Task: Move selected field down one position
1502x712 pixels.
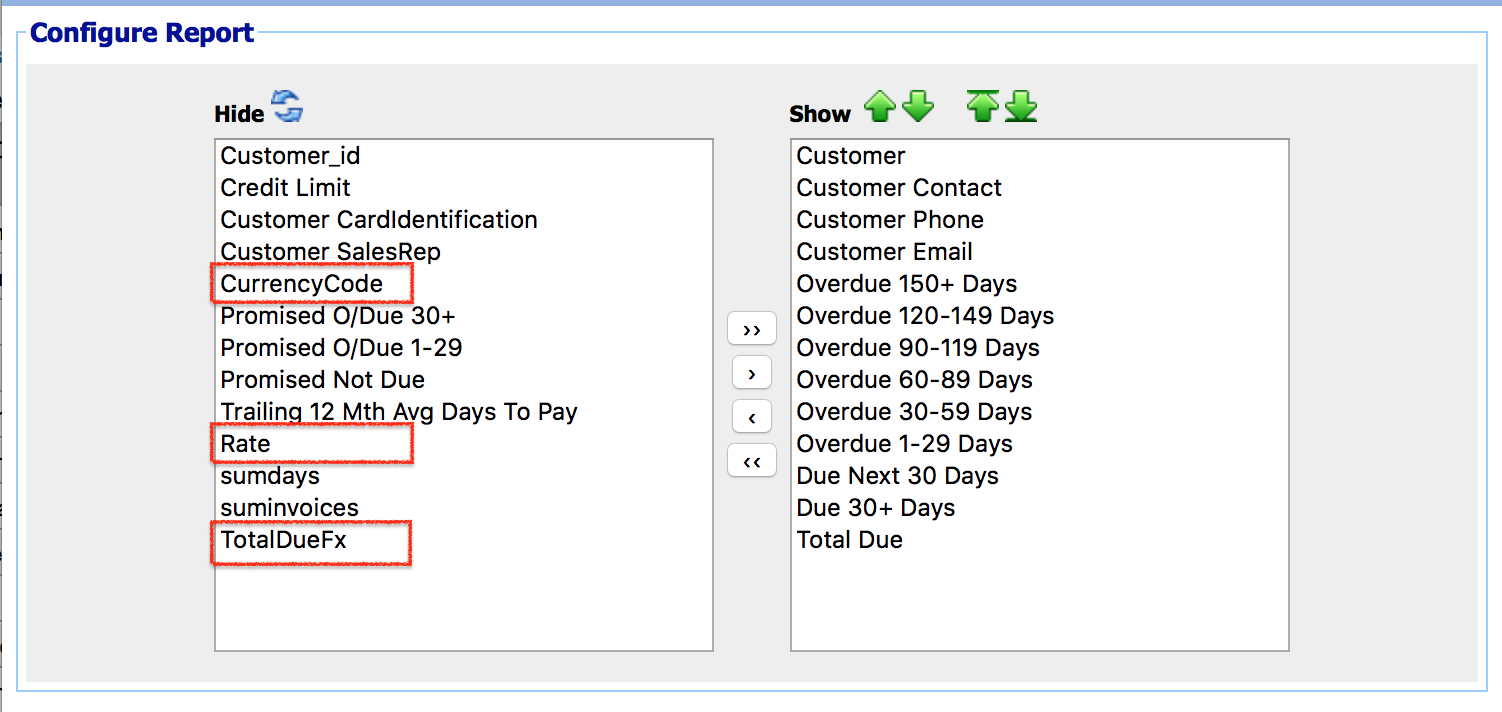Action: [918, 106]
